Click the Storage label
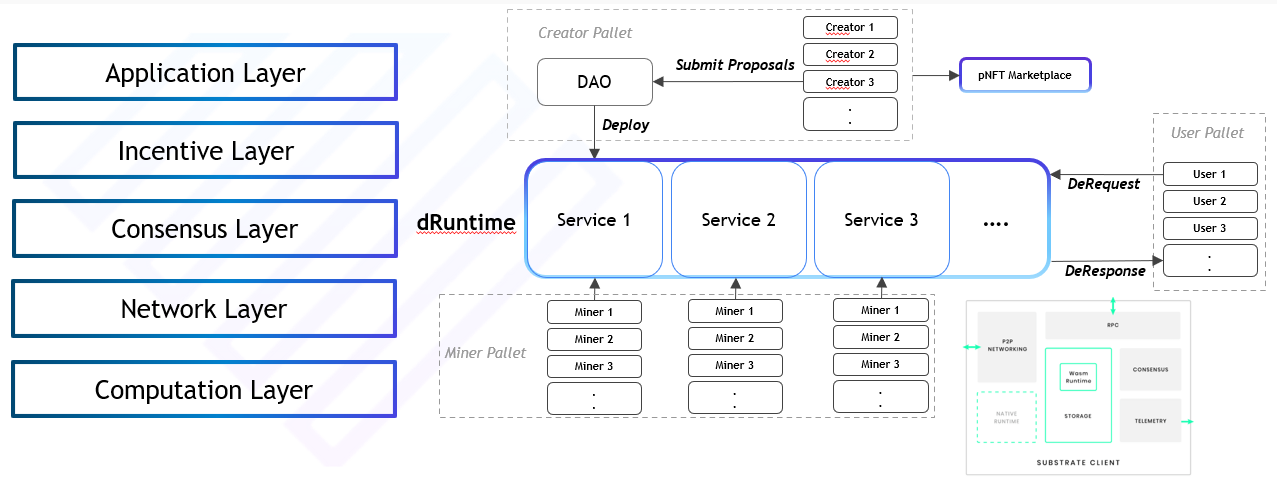Screen dimensions: 1277x480 (x=1078, y=416)
